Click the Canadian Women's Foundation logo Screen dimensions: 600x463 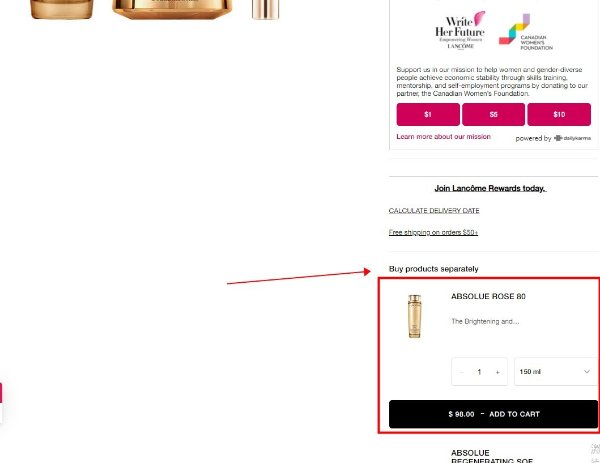coord(526,32)
